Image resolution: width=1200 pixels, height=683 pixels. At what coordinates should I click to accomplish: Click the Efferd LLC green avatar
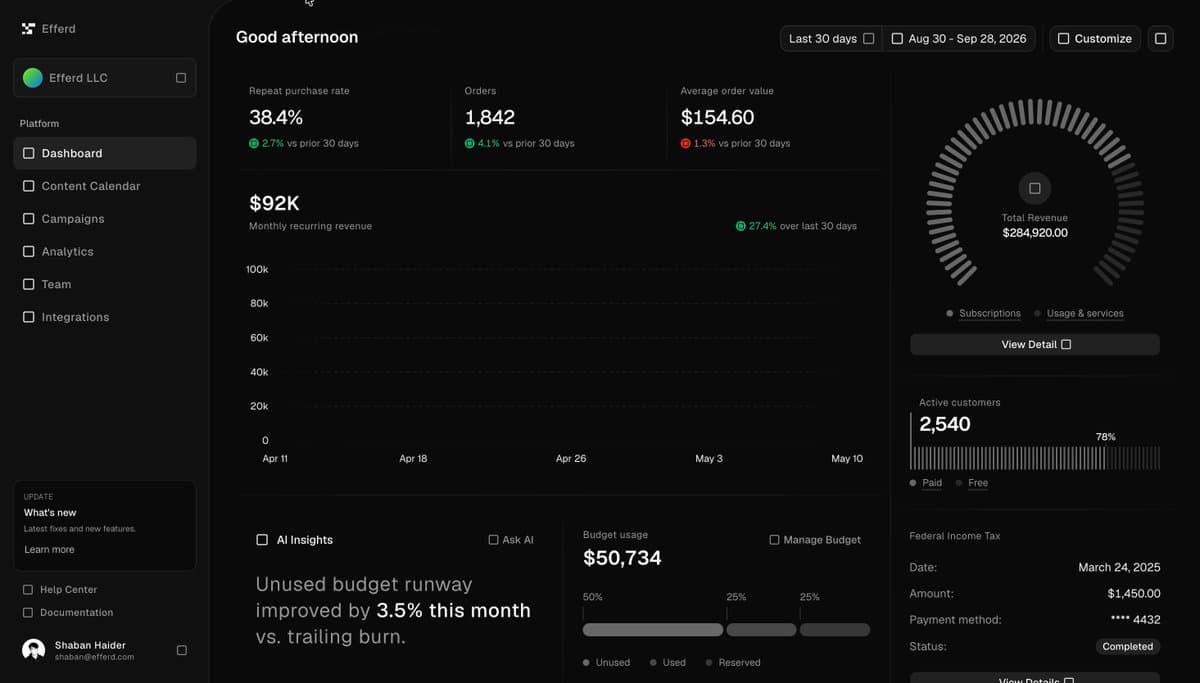[x=33, y=78]
